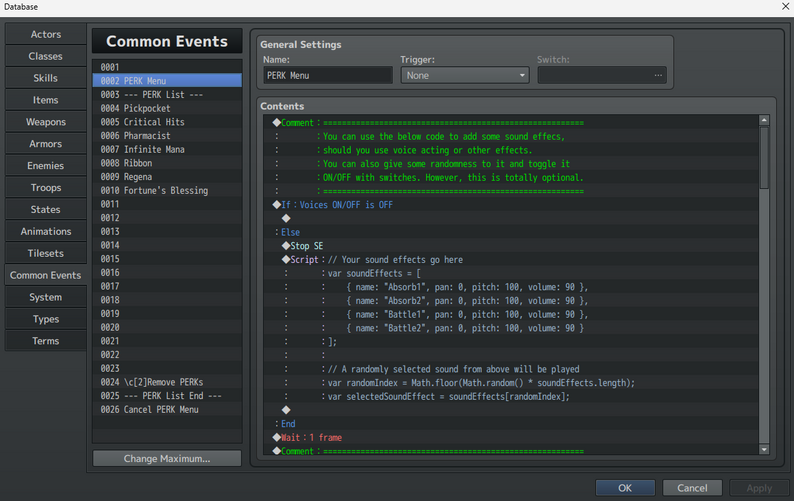This screenshot has width=794, height=501.
Task: Open the Animations tab
Action: 46,231
